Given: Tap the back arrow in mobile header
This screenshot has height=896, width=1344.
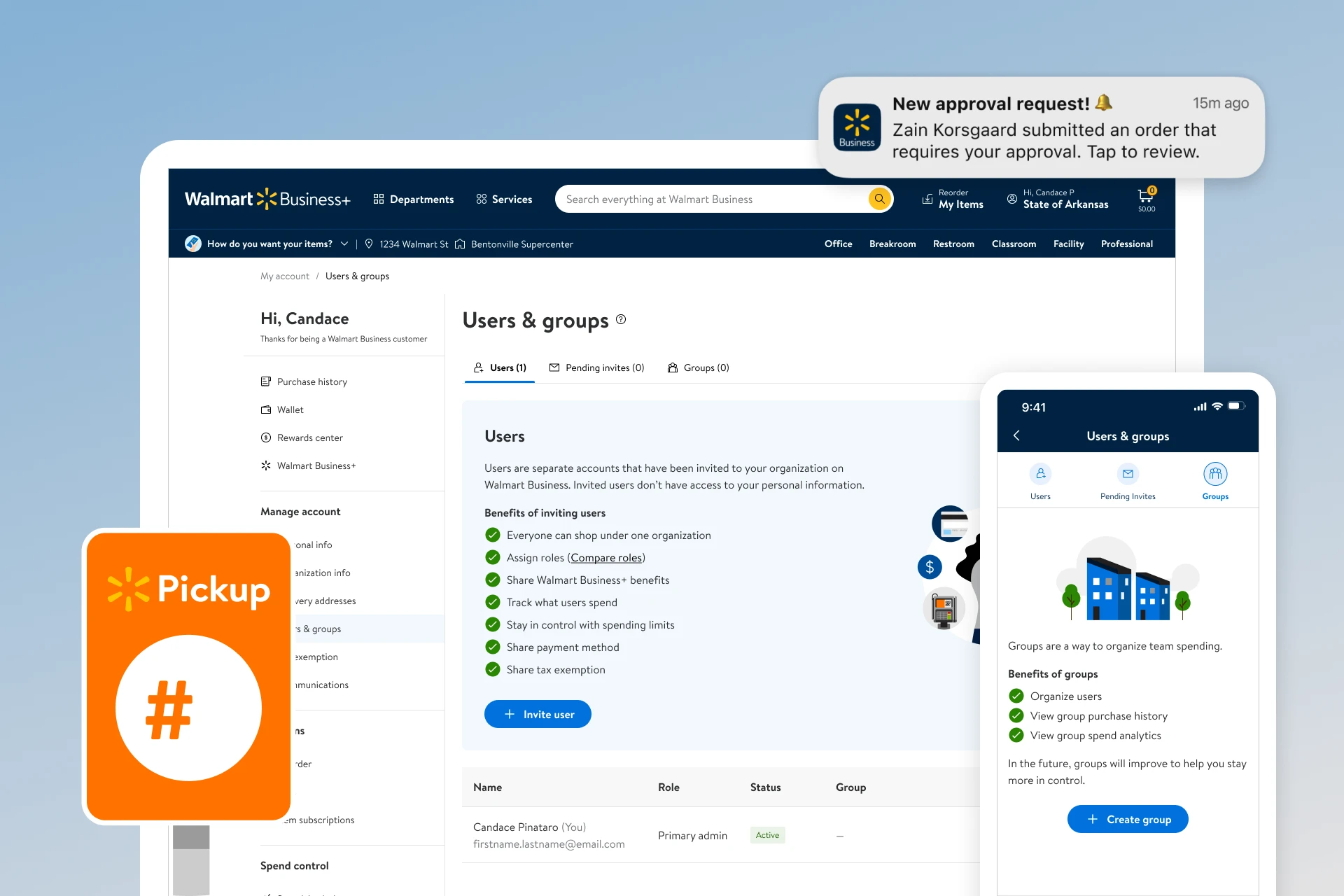Looking at the screenshot, I should [1017, 435].
